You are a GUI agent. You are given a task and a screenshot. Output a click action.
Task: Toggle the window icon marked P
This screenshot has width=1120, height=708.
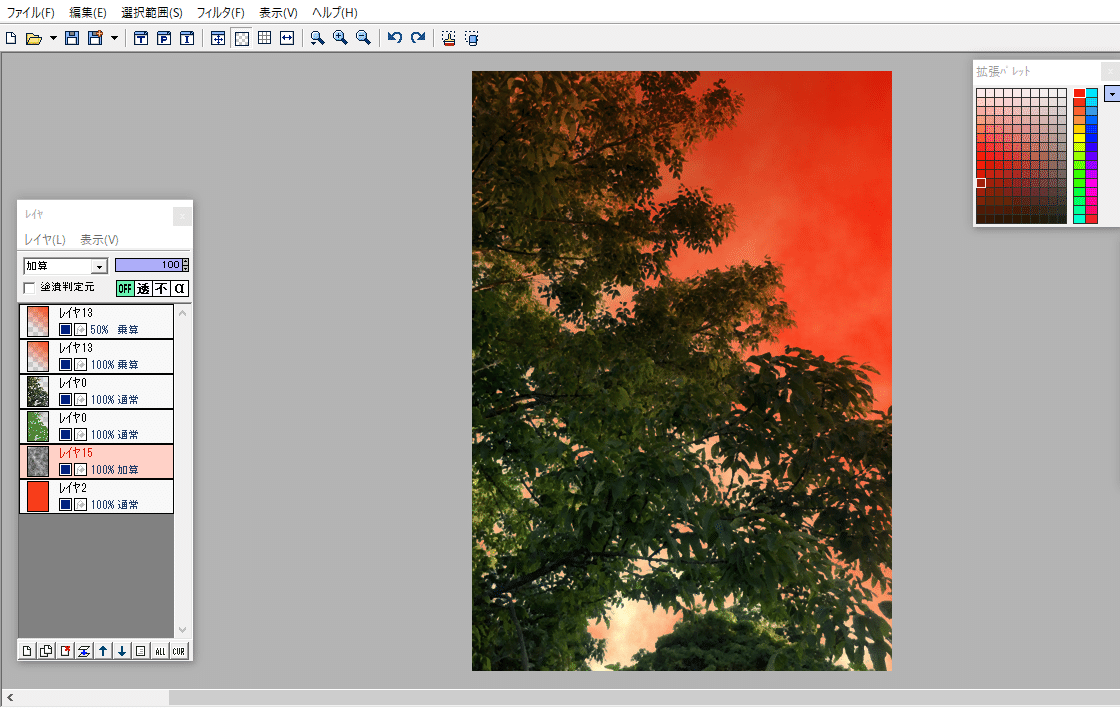(x=164, y=38)
